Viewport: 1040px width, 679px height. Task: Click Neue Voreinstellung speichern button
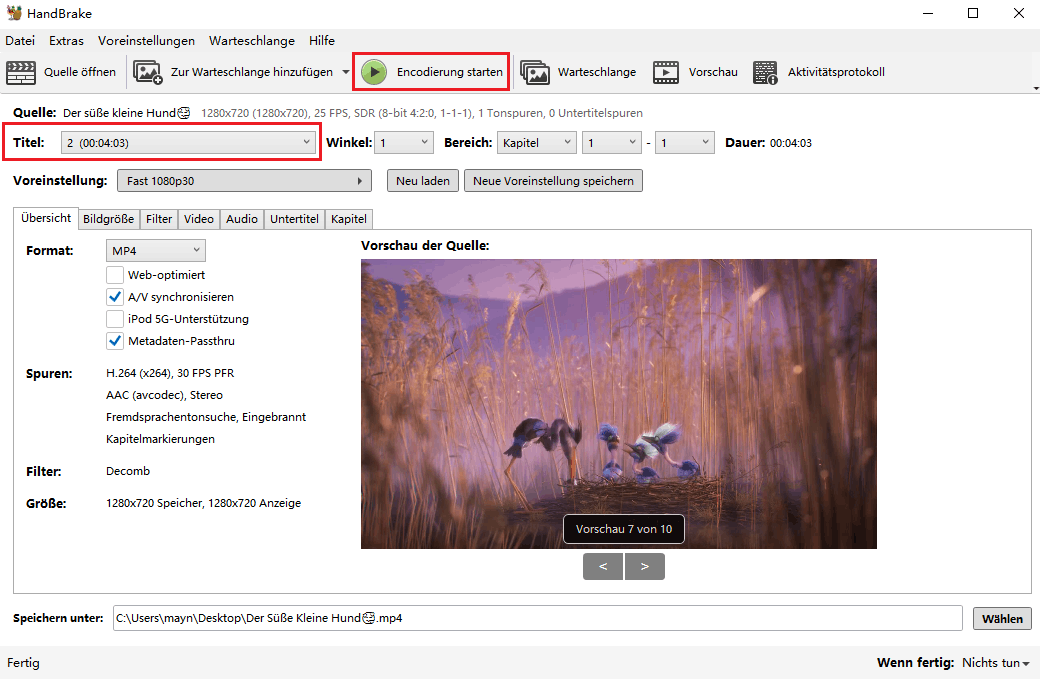[x=553, y=181]
